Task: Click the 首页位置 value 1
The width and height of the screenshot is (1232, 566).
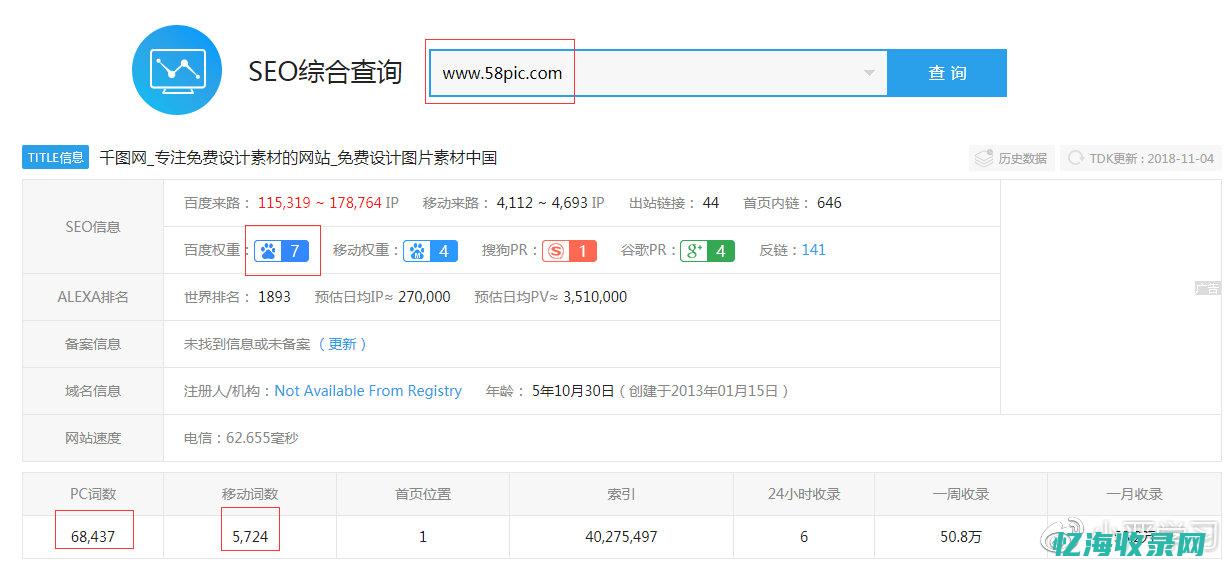Action: tap(423, 537)
